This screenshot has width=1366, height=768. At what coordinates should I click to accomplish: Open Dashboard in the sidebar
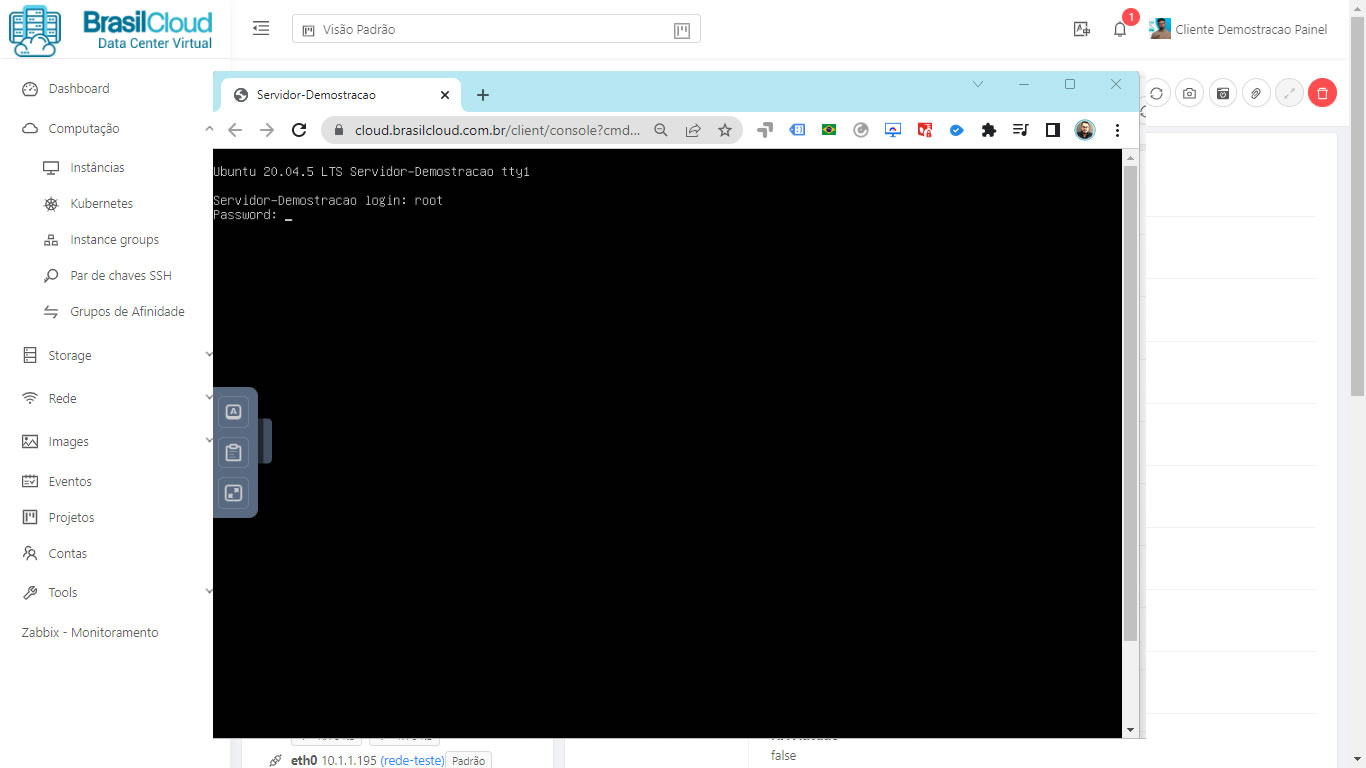click(x=79, y=88)
